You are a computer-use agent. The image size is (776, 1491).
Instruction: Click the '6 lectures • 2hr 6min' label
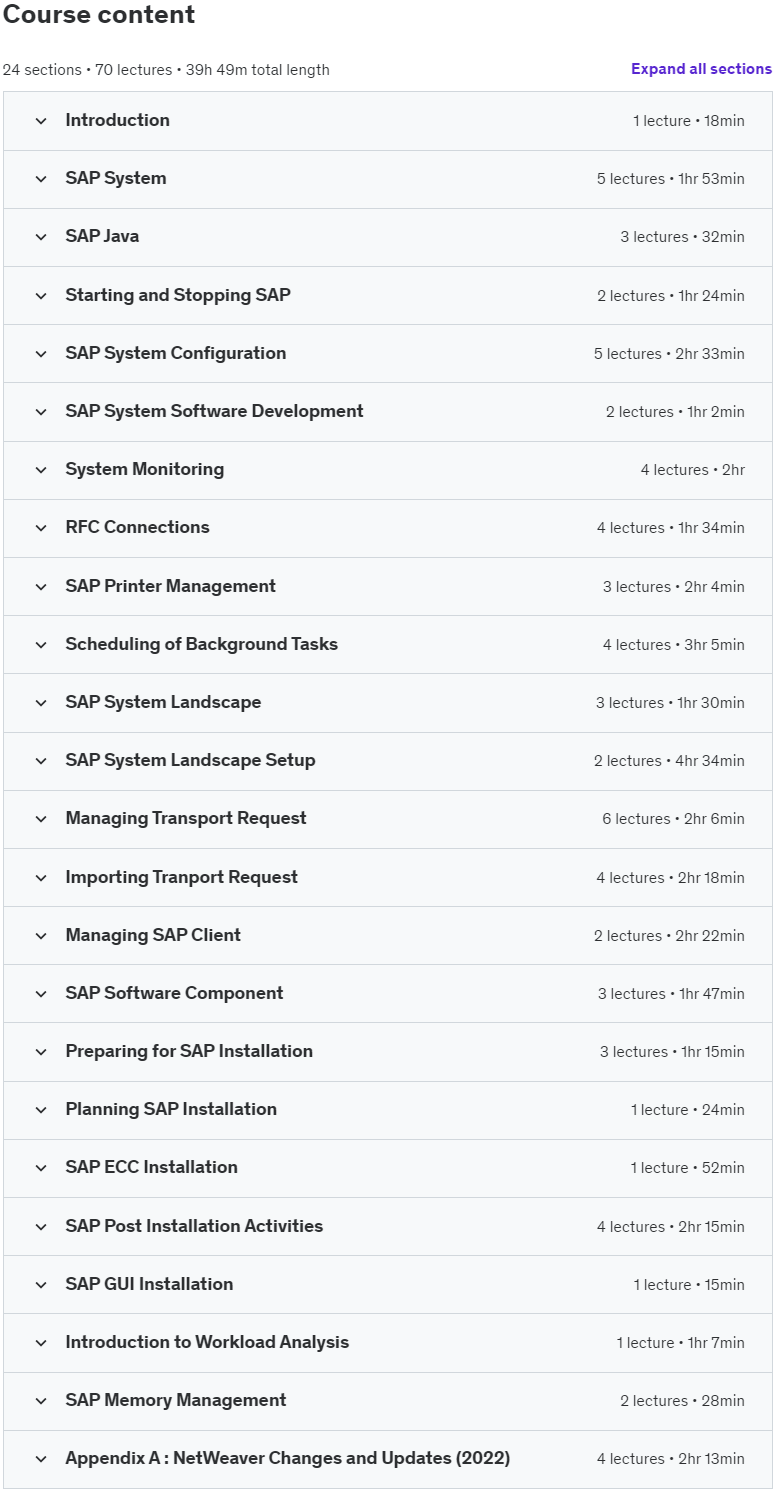[x=673, y=819]
